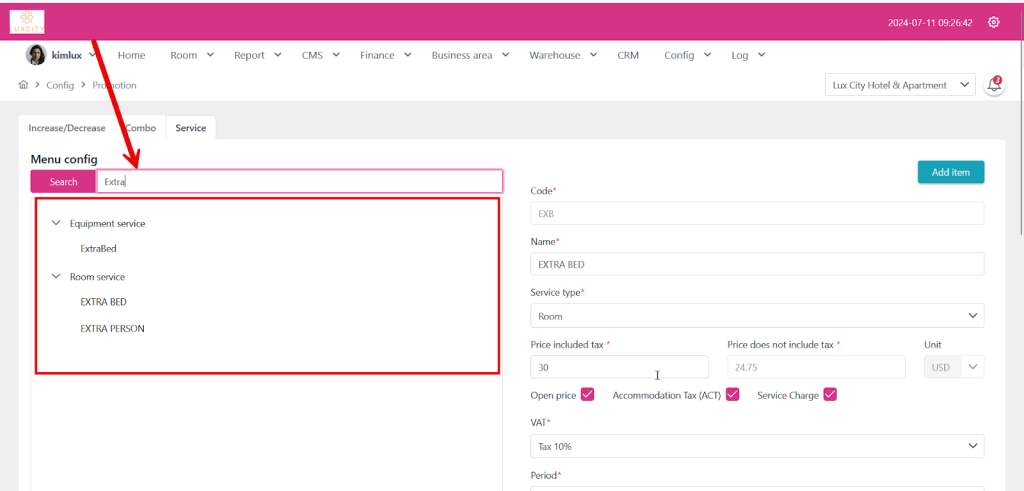The image size is (1024, 491).
Task: Open notifications bell icon
Action: tap(994, 85)
